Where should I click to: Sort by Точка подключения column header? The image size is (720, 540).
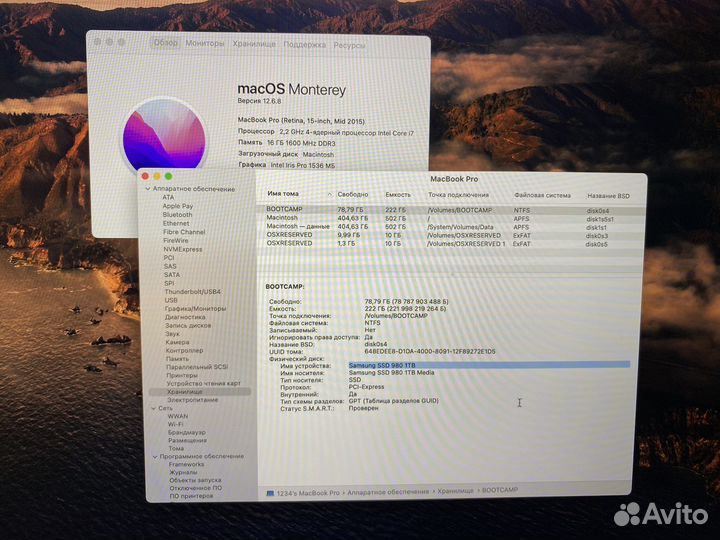pos(458,195)
